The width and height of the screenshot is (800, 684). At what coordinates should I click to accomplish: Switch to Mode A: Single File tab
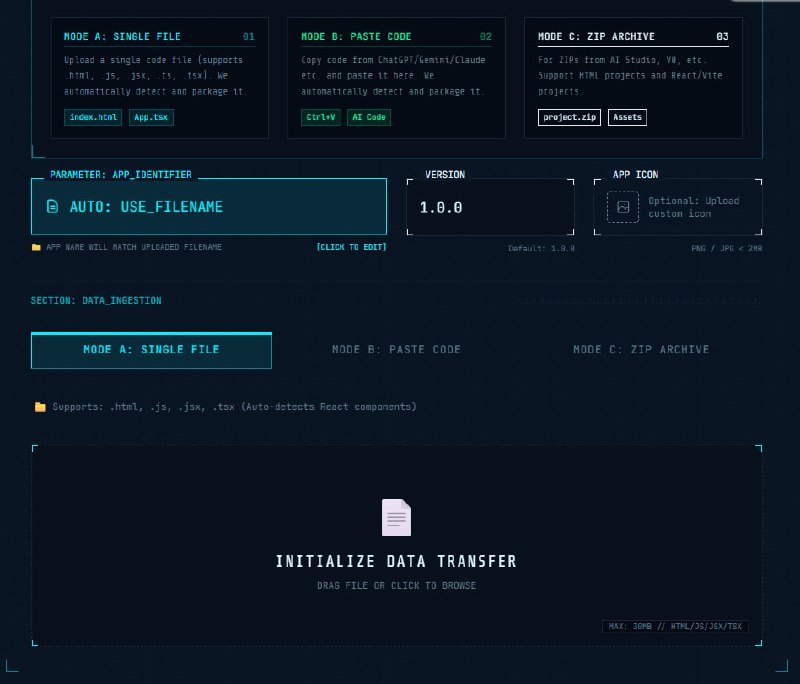pos(151,350)
